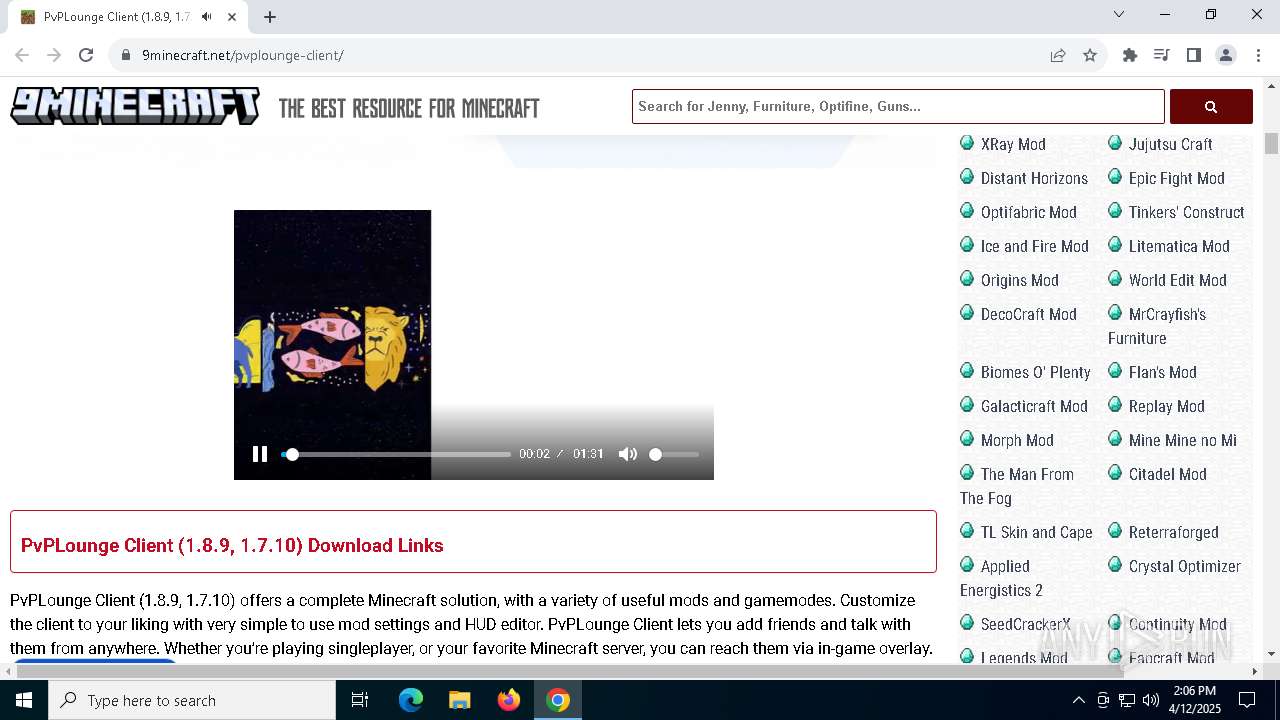This screenshot has width=1280, height=720.
Task: Open a new browser tab
Action: pos(270,16)
